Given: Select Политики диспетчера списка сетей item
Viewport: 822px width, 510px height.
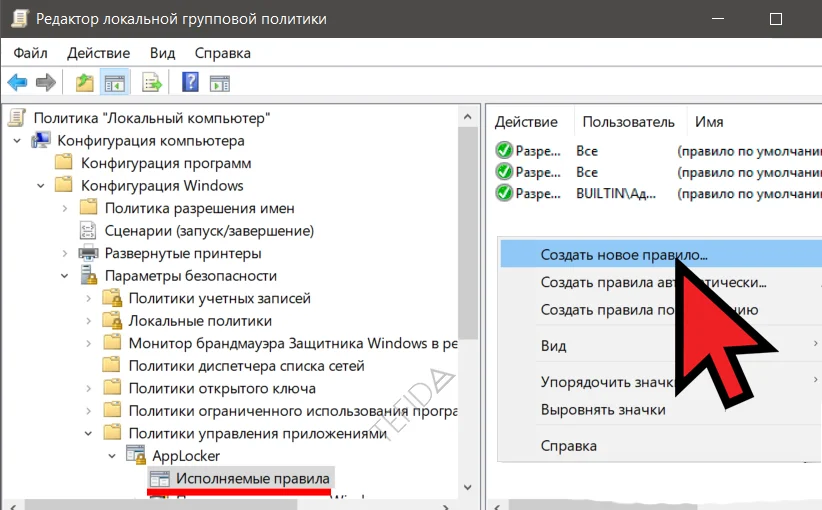Looking at the screenshot, I should [x=246, y=365].
